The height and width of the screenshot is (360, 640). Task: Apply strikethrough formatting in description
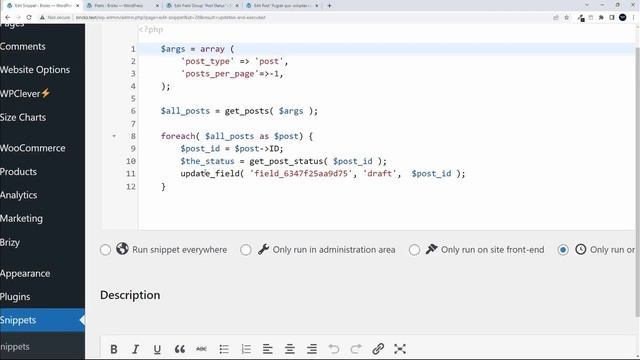coord(201,349)
